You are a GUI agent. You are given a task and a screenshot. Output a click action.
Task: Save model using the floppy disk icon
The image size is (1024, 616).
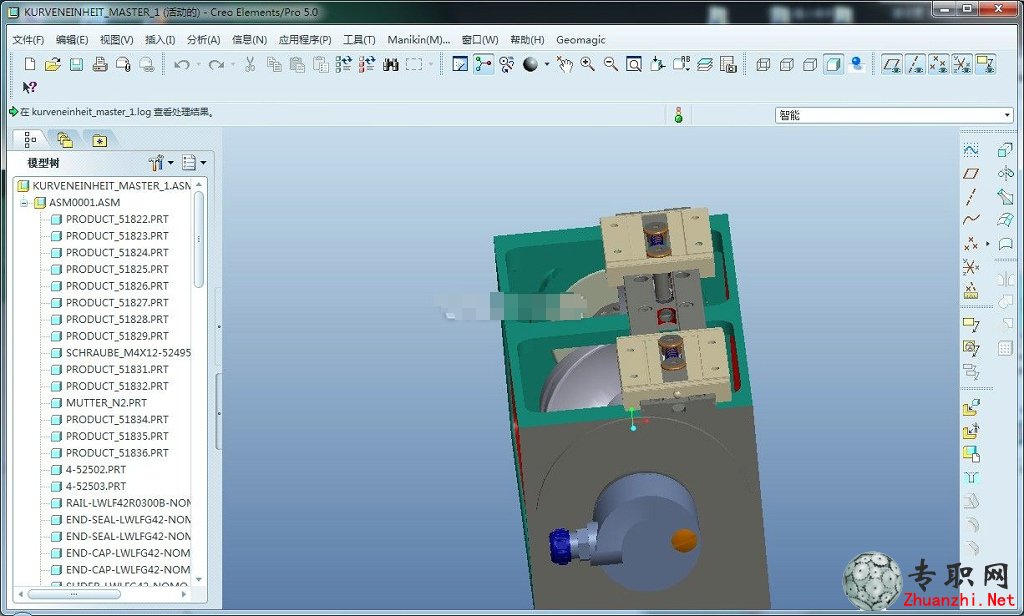click(76, 64)
